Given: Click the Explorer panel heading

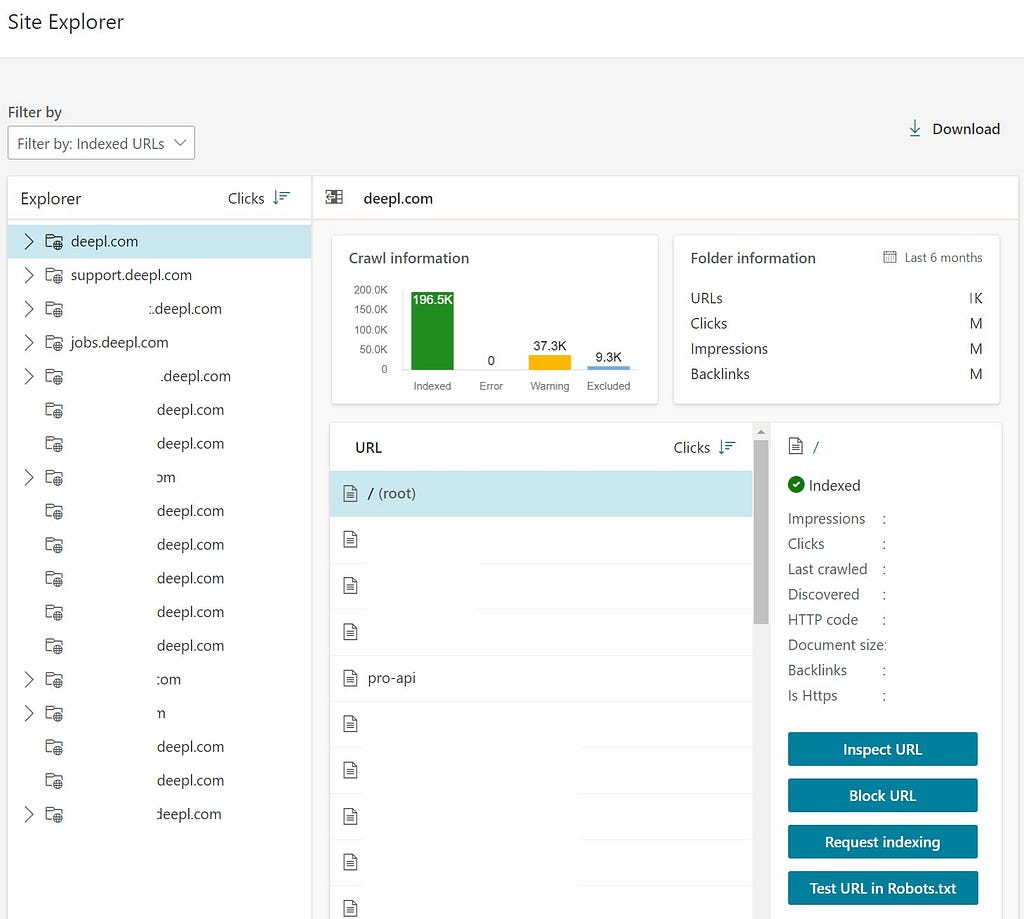Looking at the screenshot, I should [x=51, y=199].
